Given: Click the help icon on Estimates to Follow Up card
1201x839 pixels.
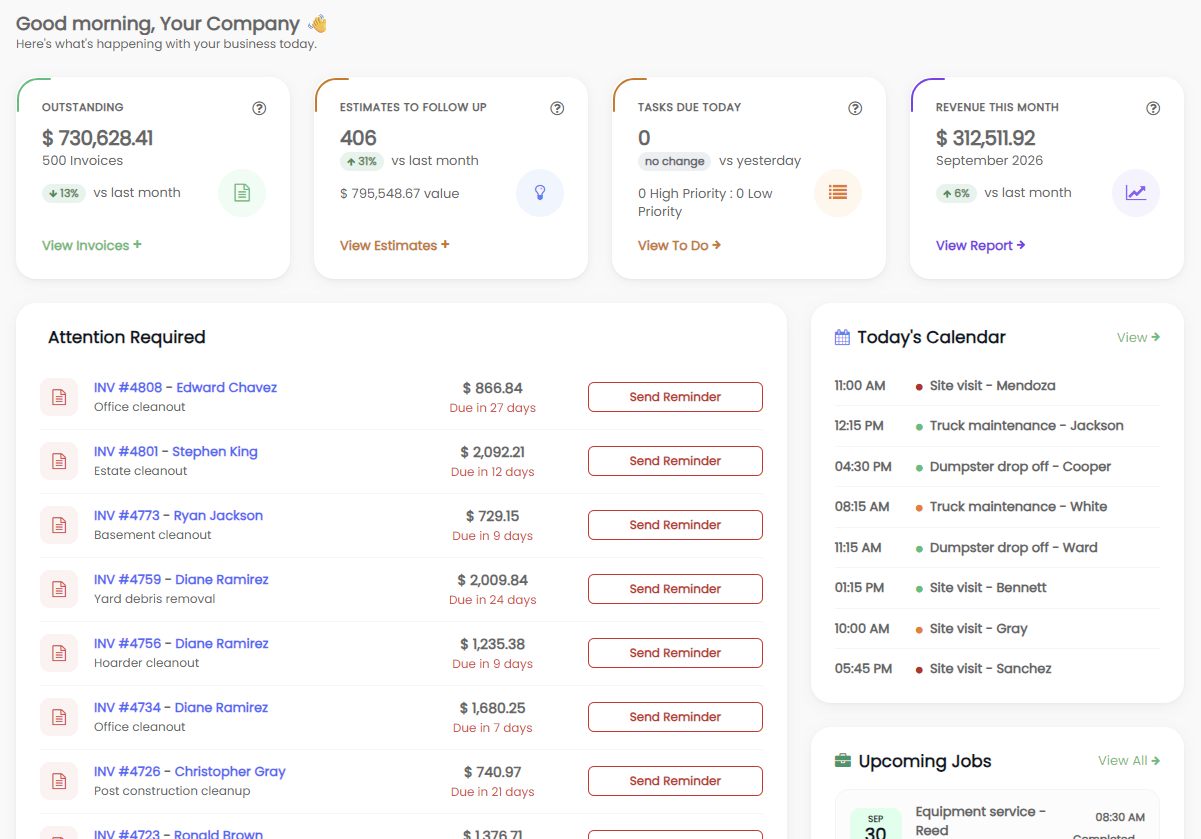Looking at the screenshot, I should [557, 108].
